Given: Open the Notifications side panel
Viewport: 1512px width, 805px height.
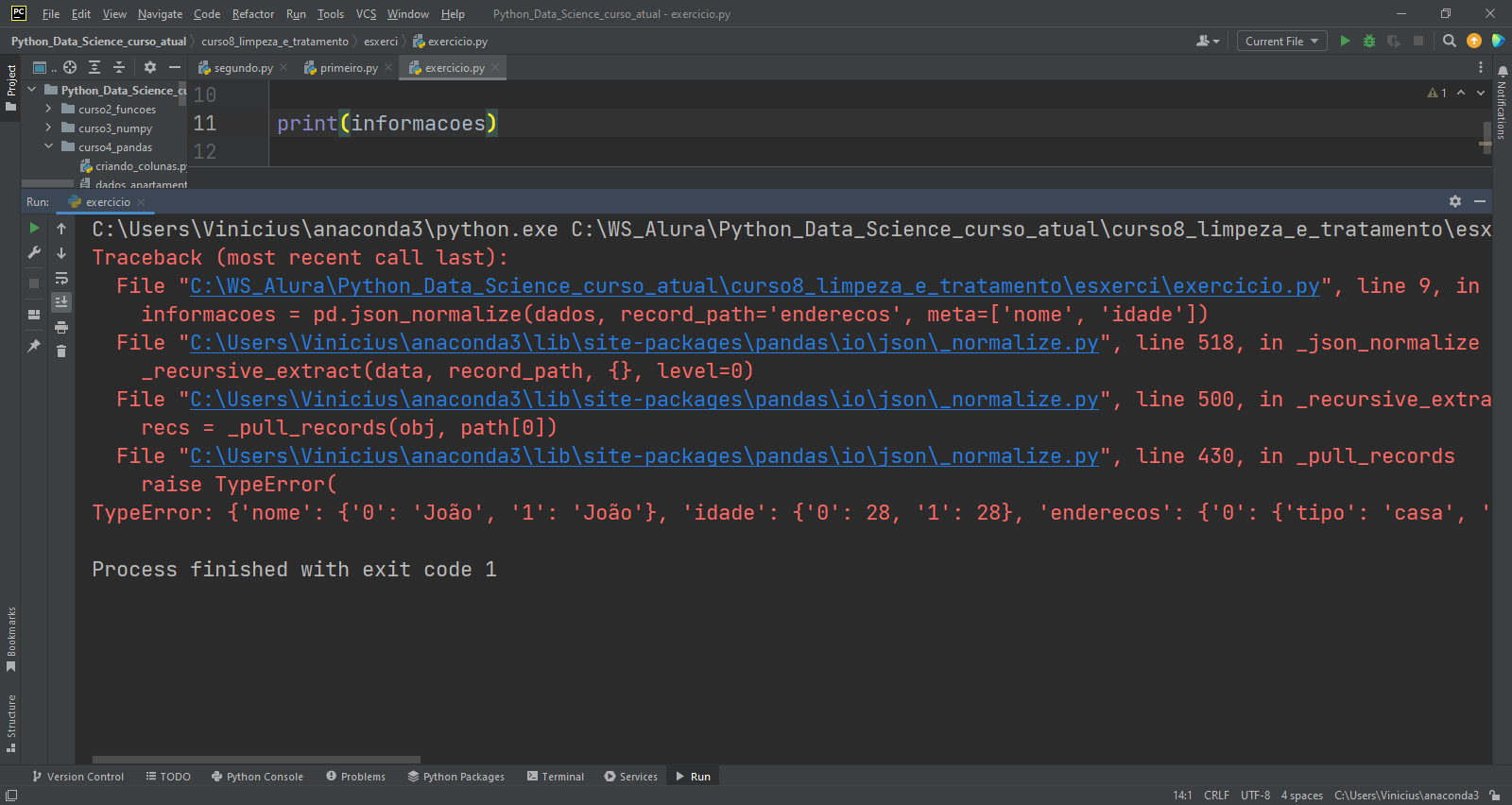Looking at the screenshot, I should point(1503,101).
